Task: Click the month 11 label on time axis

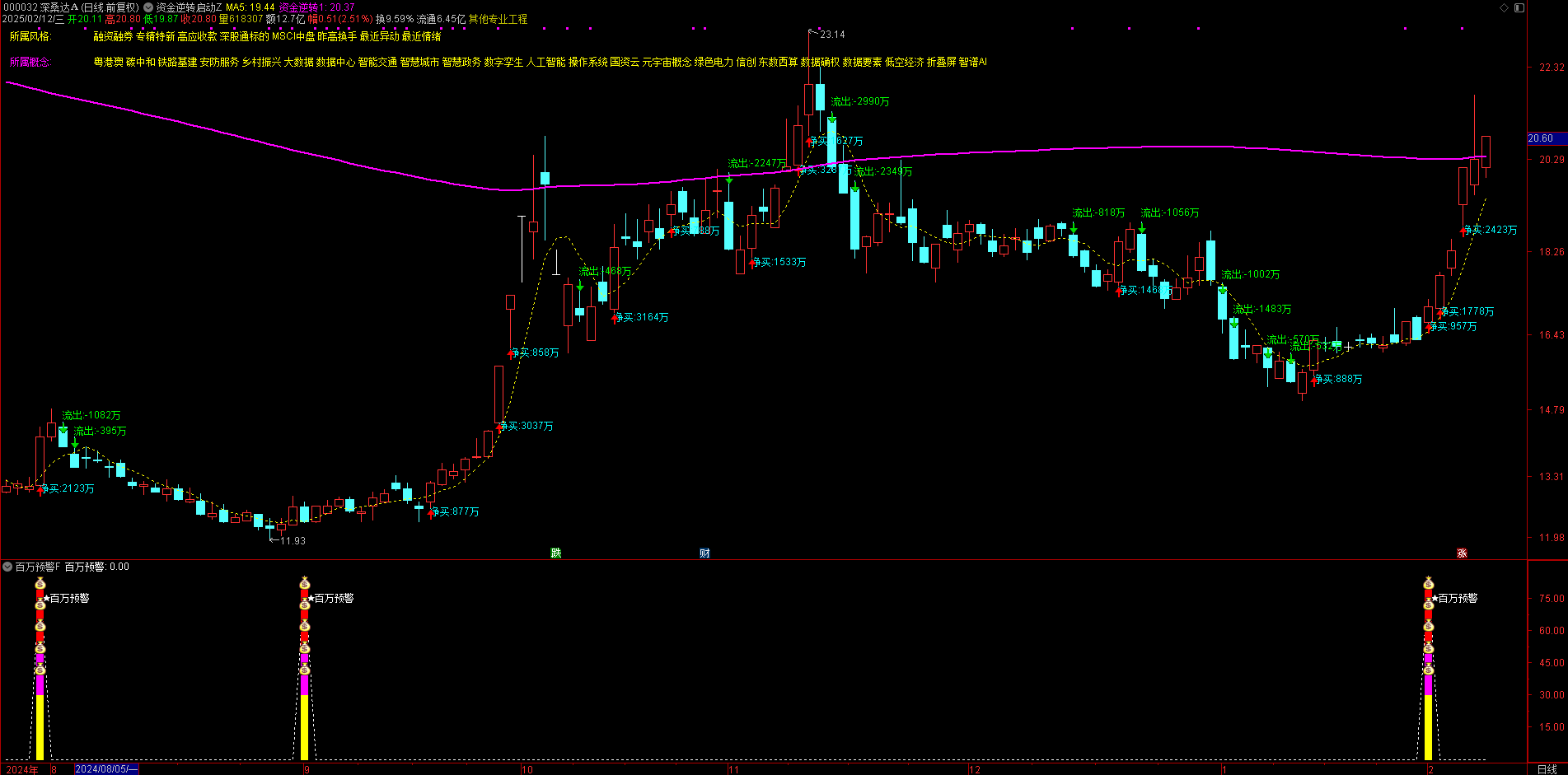Action: click(733, 770)
